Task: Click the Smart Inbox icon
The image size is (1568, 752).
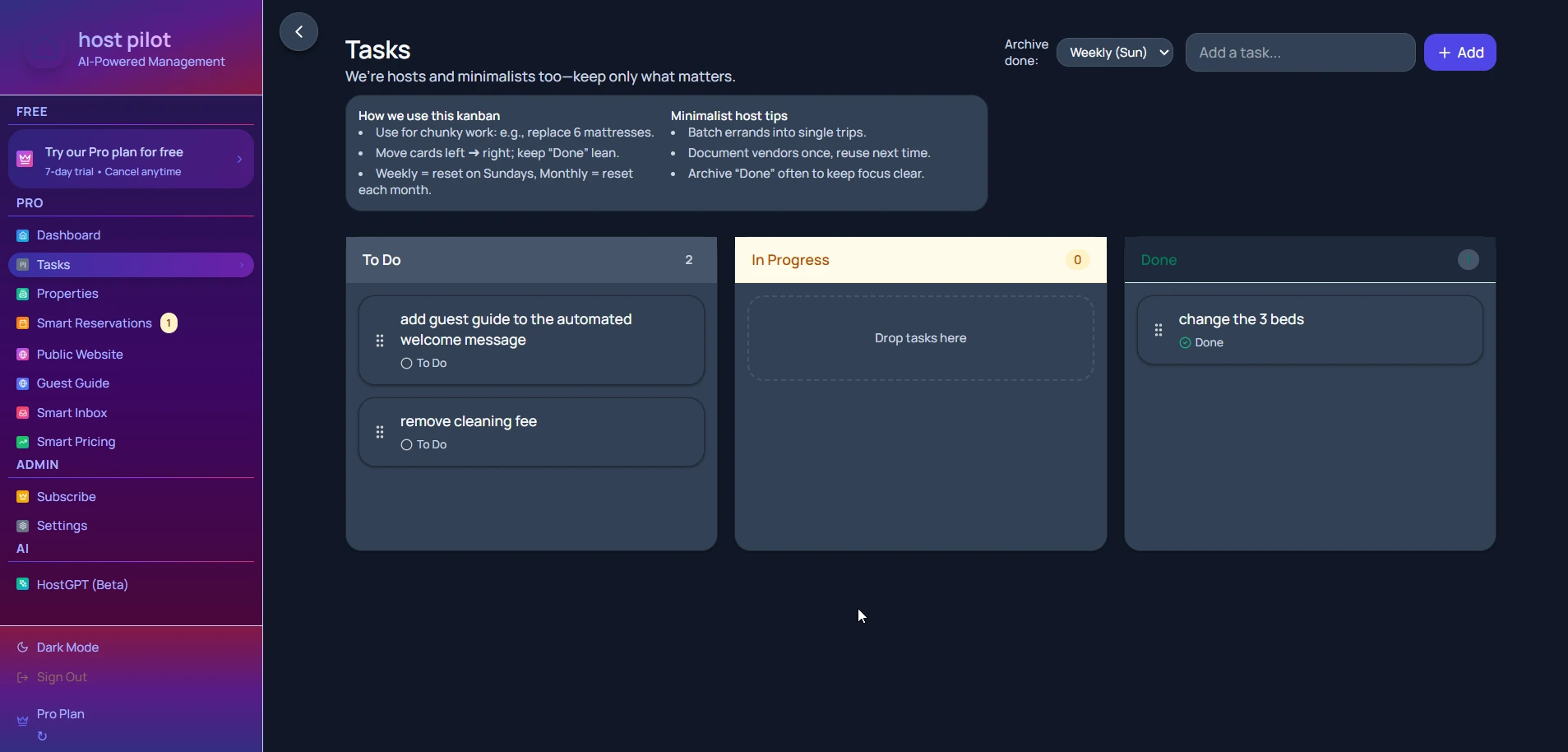Action: click(23, 413)
